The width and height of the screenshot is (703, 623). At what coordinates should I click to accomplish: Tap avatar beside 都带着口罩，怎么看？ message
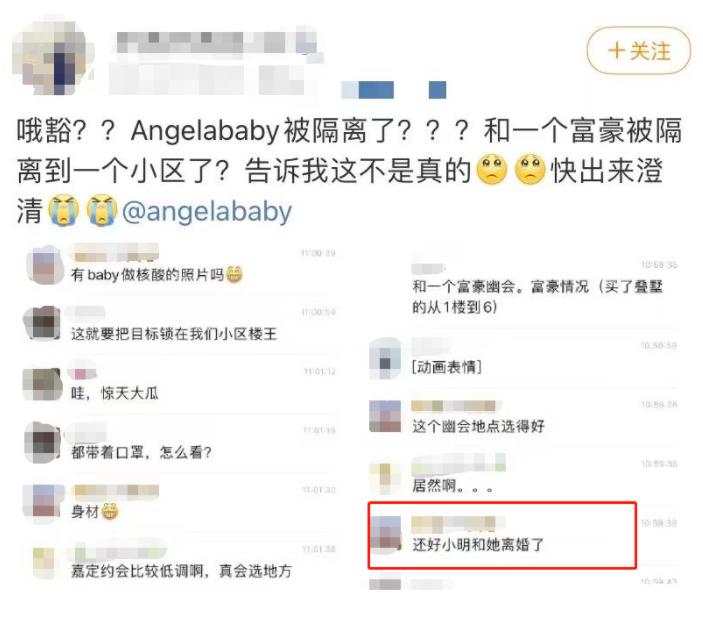pyautogui.click(x=42, y=443)
